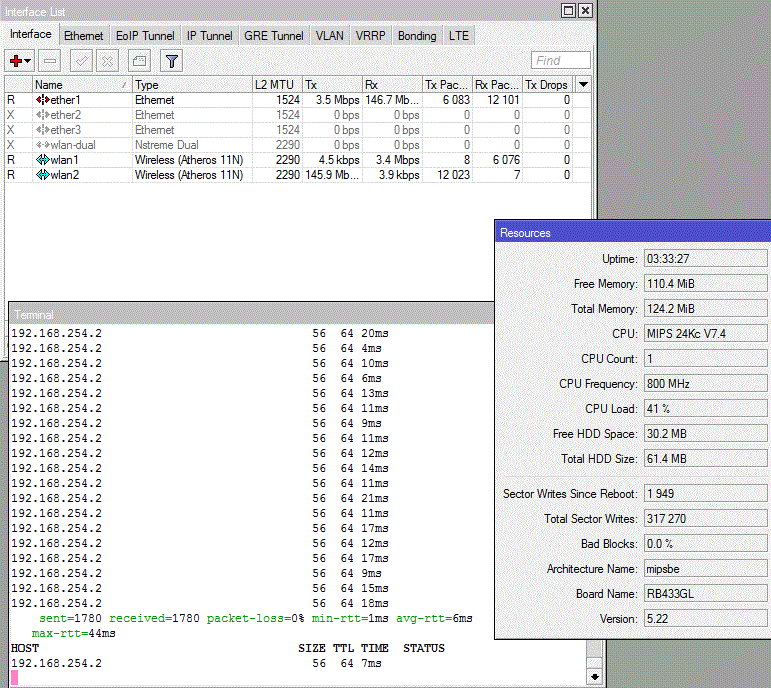Switch to the VRRP tab
This screenshot has height=688, width=771.
coord(370,36)
